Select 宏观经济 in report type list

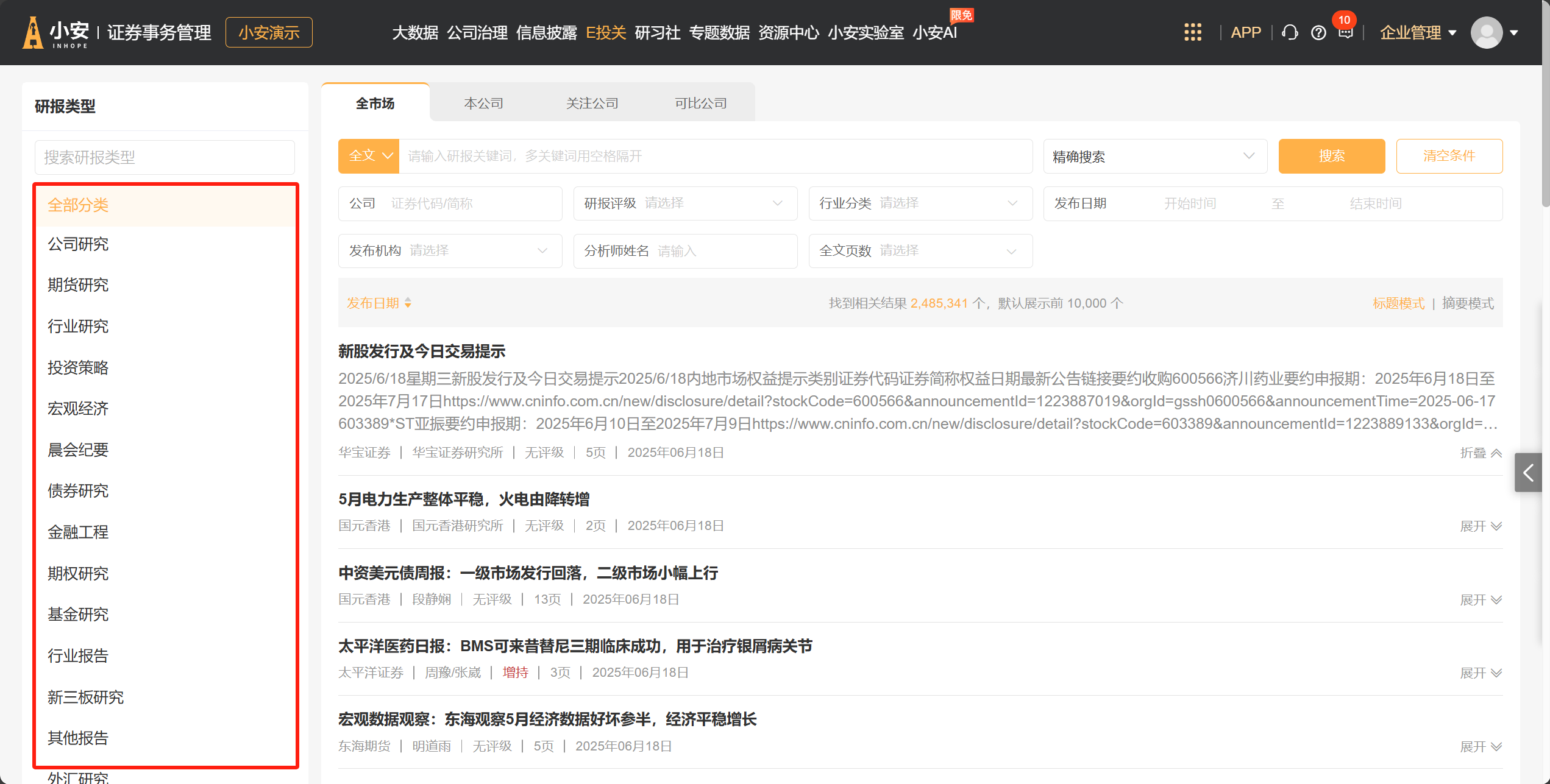pyautogui.click(x=78, y=408)
